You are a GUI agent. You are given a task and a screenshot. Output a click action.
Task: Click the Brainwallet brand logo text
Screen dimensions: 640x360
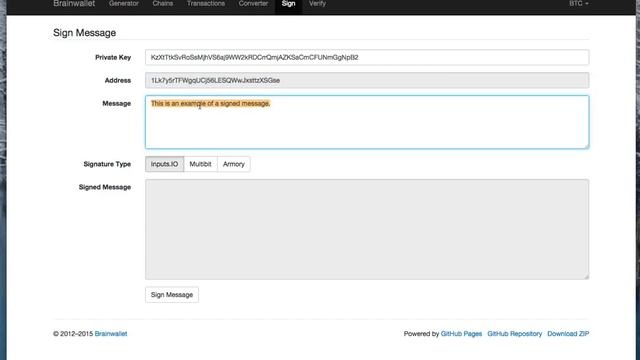[x=74, y=4]
